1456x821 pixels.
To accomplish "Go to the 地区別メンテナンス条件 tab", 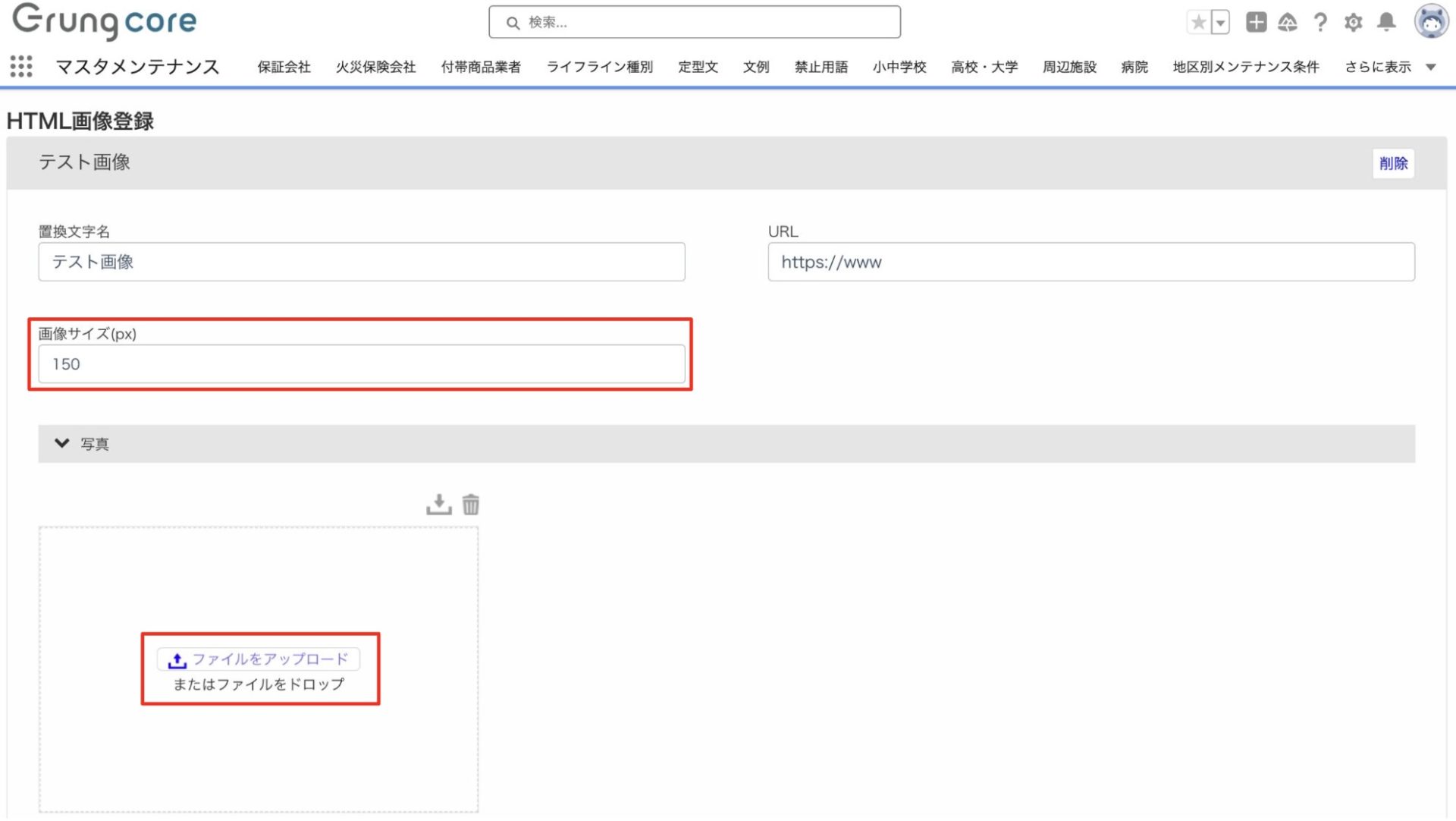I will [x=1245, y=67].
